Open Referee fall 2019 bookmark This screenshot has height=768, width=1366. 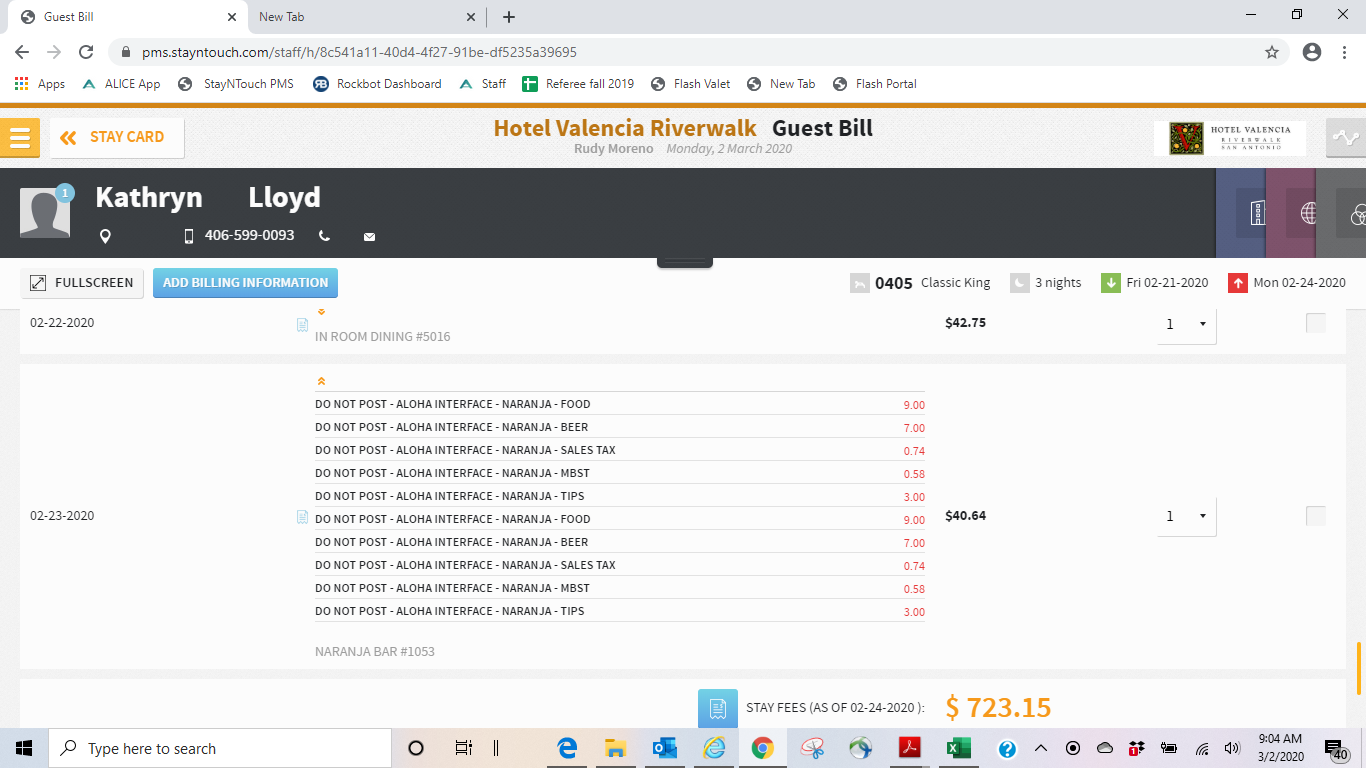click(578, 84)
